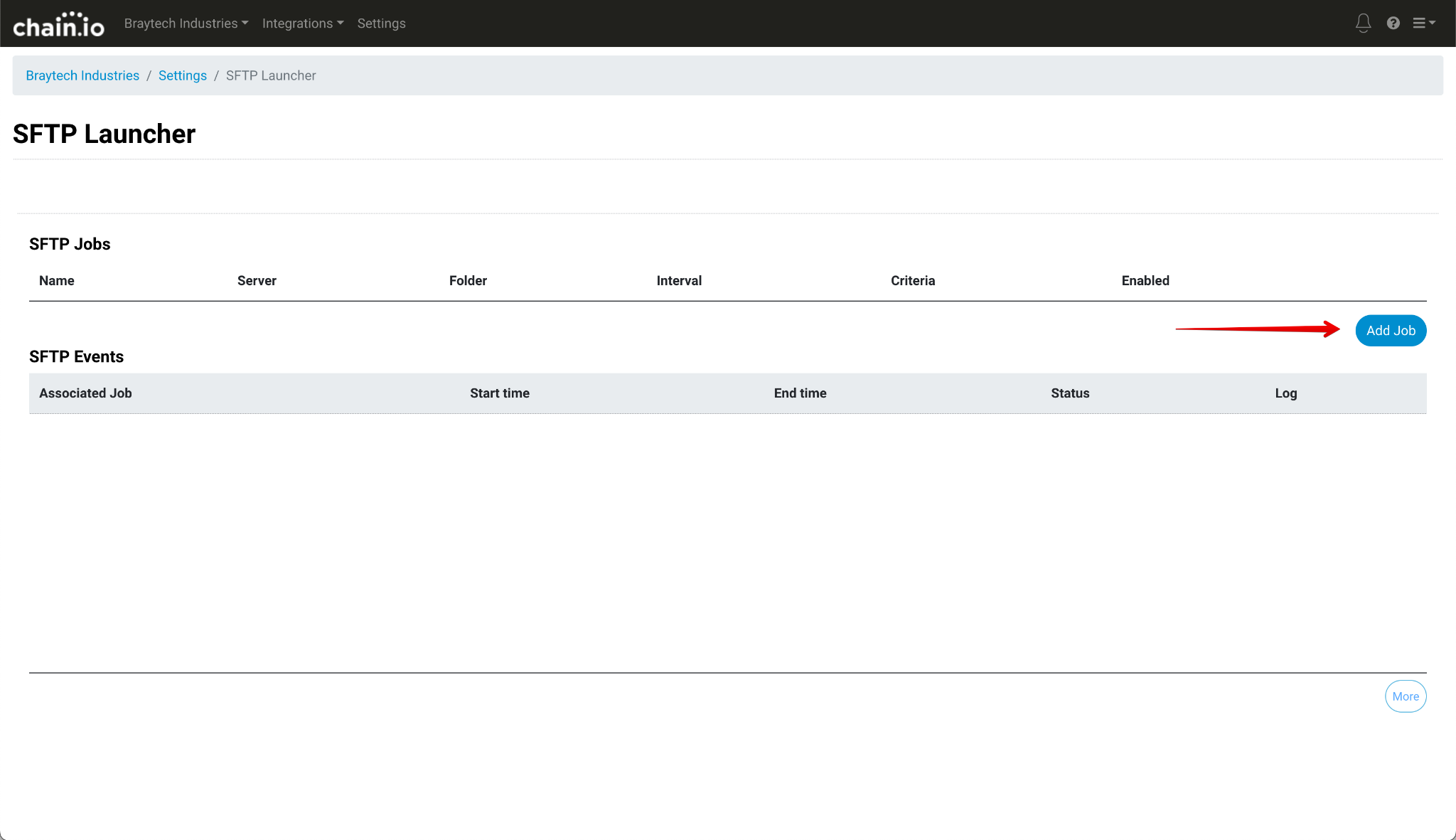The height and width of the screenshot is (840, 1456).
Task: Click the Log column header
Action: 1285,393
